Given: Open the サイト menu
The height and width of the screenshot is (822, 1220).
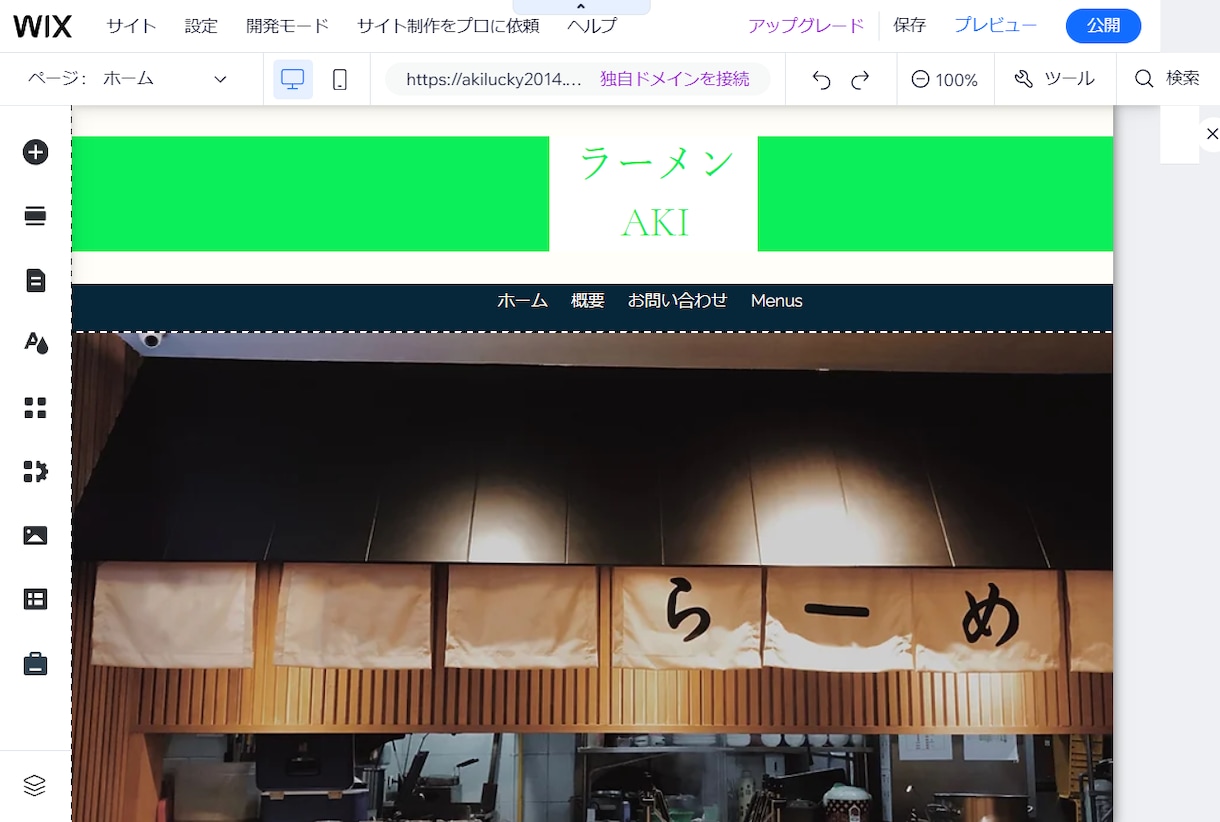Looking at the screenshot, I should 131,26.
